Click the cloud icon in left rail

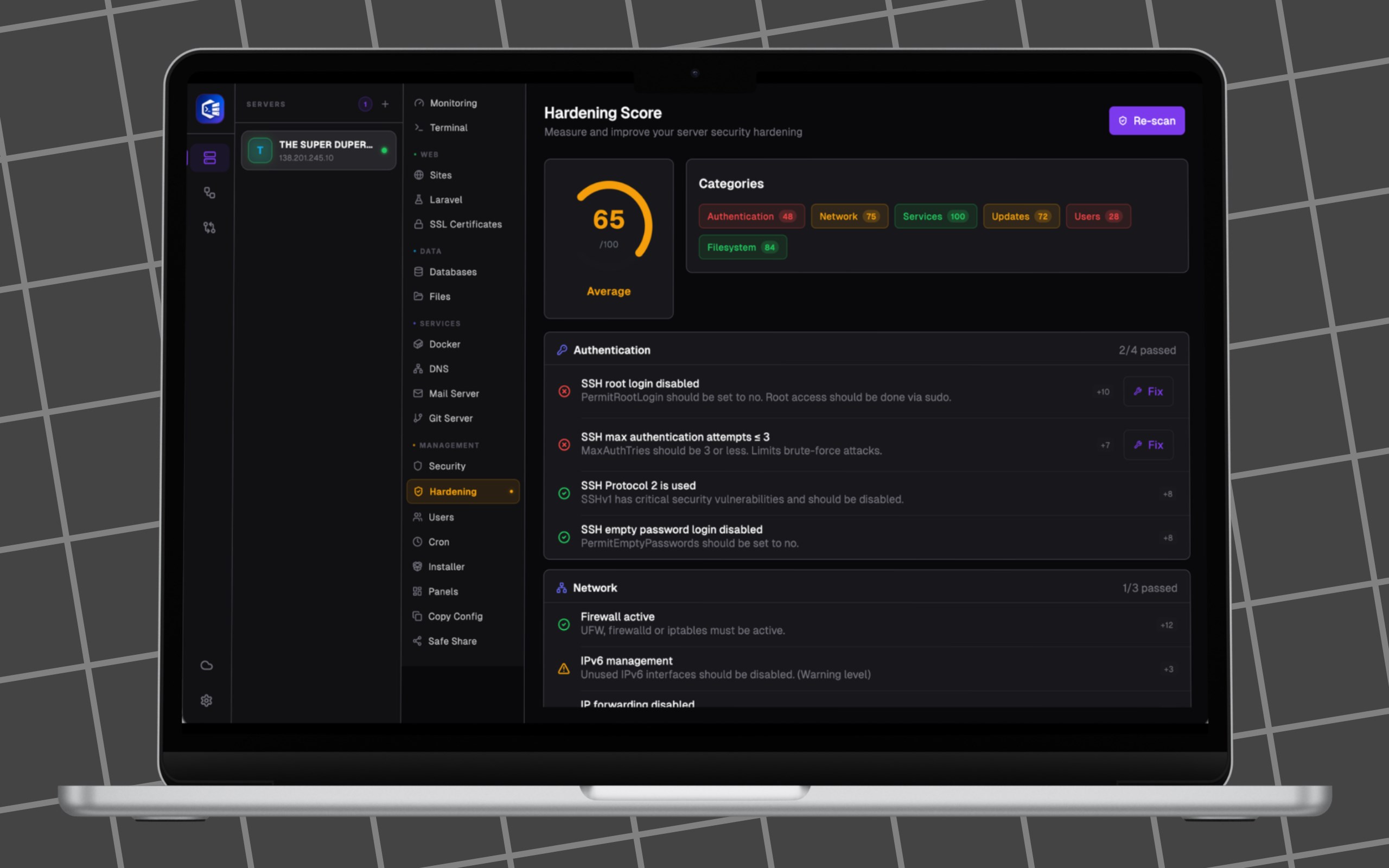tap(207, 665)
